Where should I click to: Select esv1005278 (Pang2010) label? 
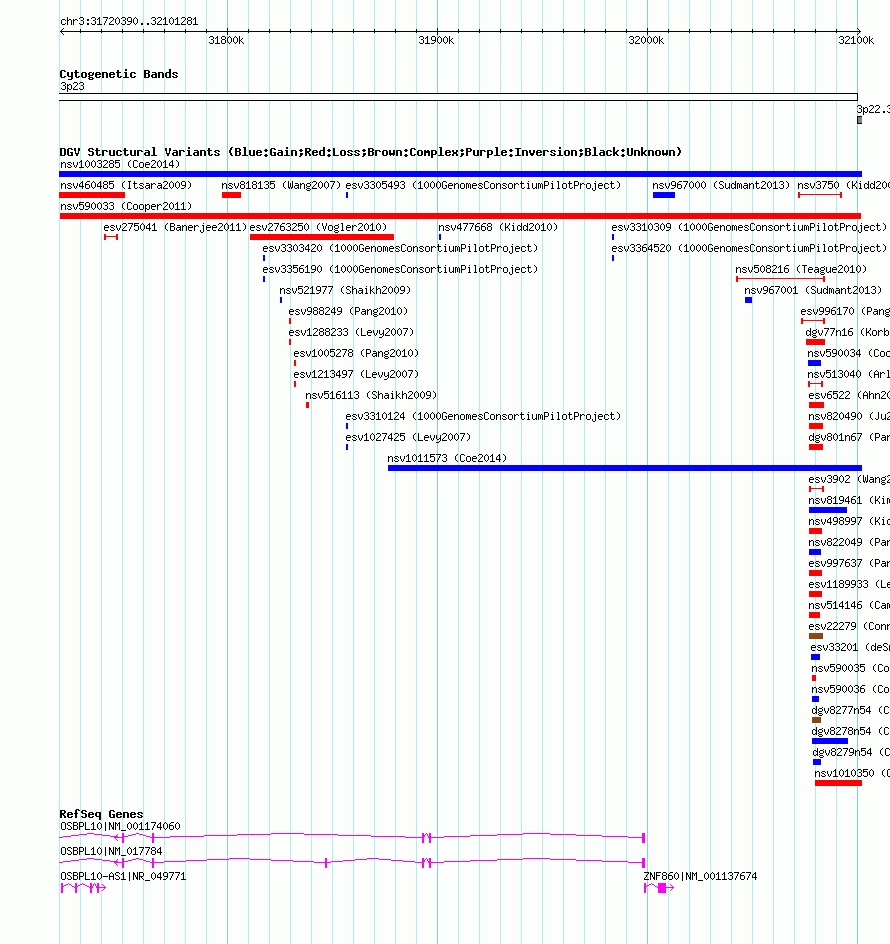pyautogui.click(x=356, y=354)
